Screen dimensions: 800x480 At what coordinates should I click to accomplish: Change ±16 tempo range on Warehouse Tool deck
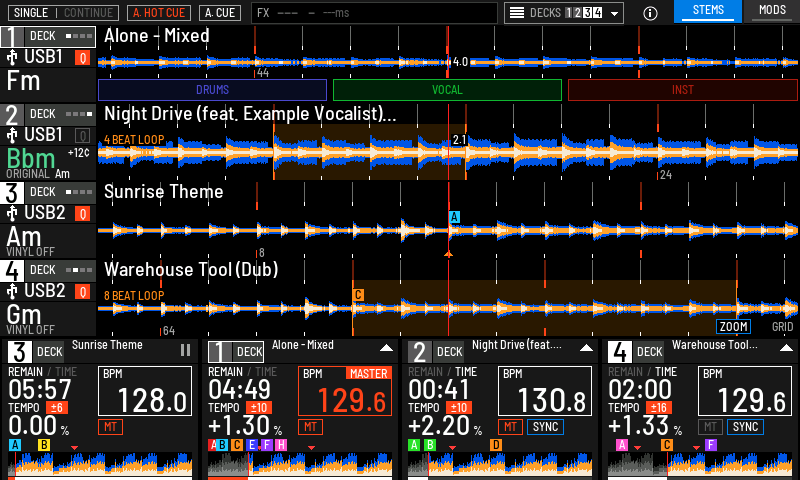pyautogui.click(x=659, y=408)
